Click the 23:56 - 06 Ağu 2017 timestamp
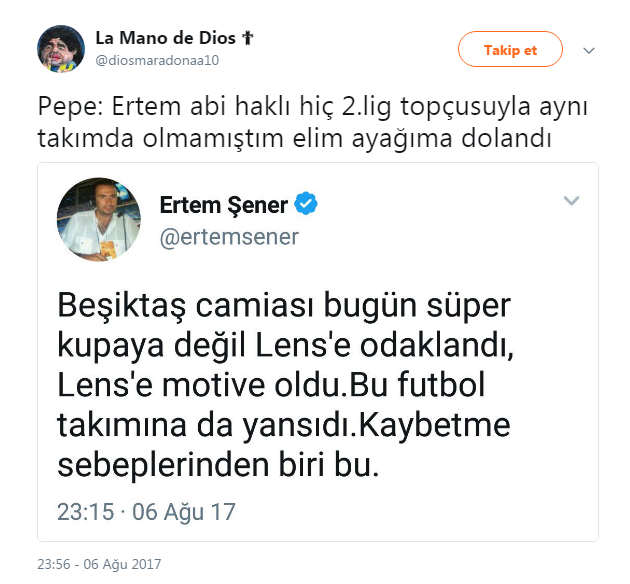Image resolution: width=630 pixels, height=584 pixels. pos(99,564)
